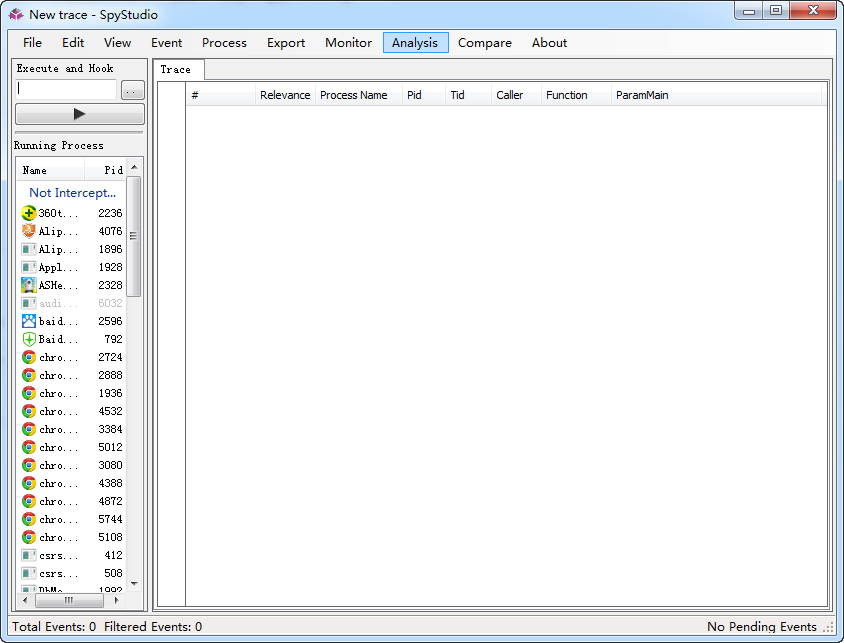The height and width of the screenshot is (643, 844).
Task: Click the 'Total Events: 0' status text
Action: pos(54,627)
